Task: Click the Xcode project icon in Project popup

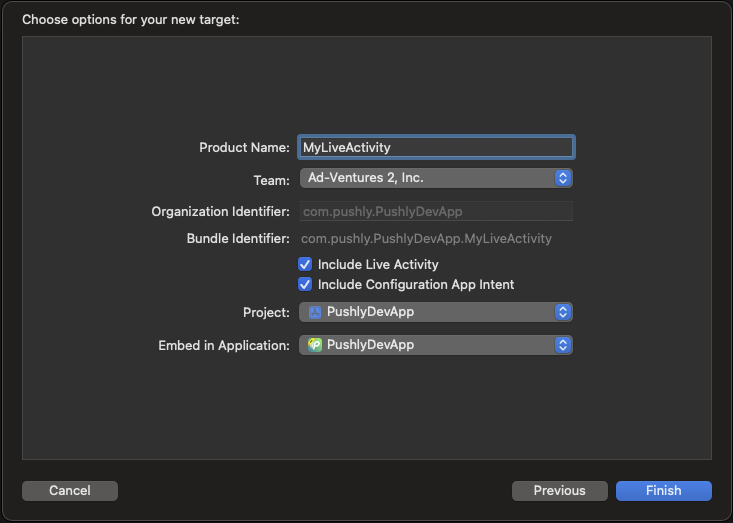Action: click(315, 312)
